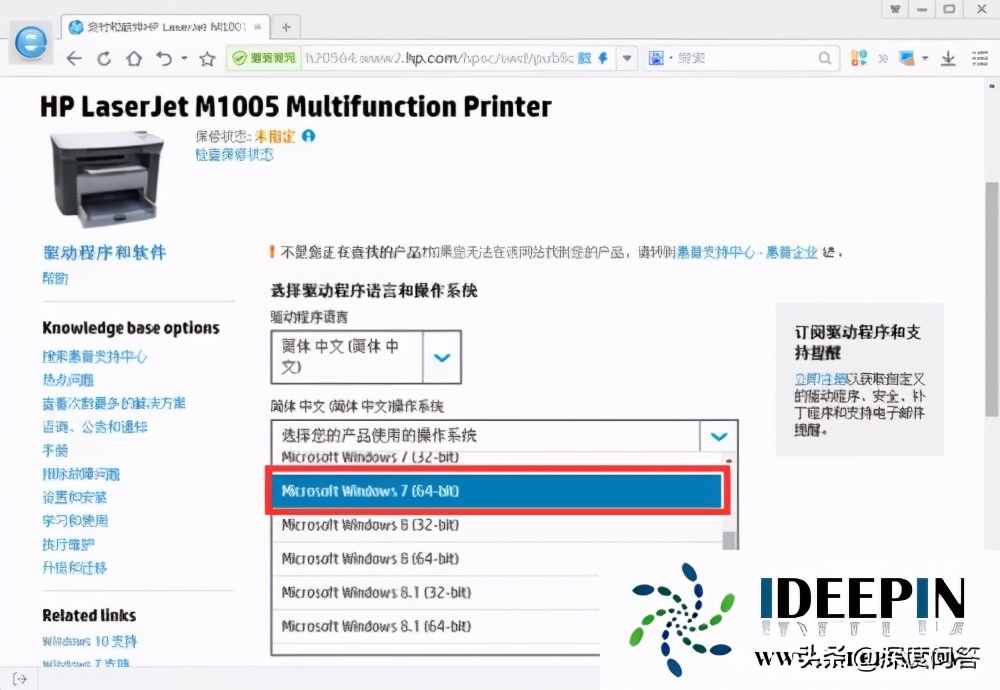This screenshot has height=690, width=1000.
Task: Click the browser back arrow icon
Action: pyautogui.click(x=76, y=58)
